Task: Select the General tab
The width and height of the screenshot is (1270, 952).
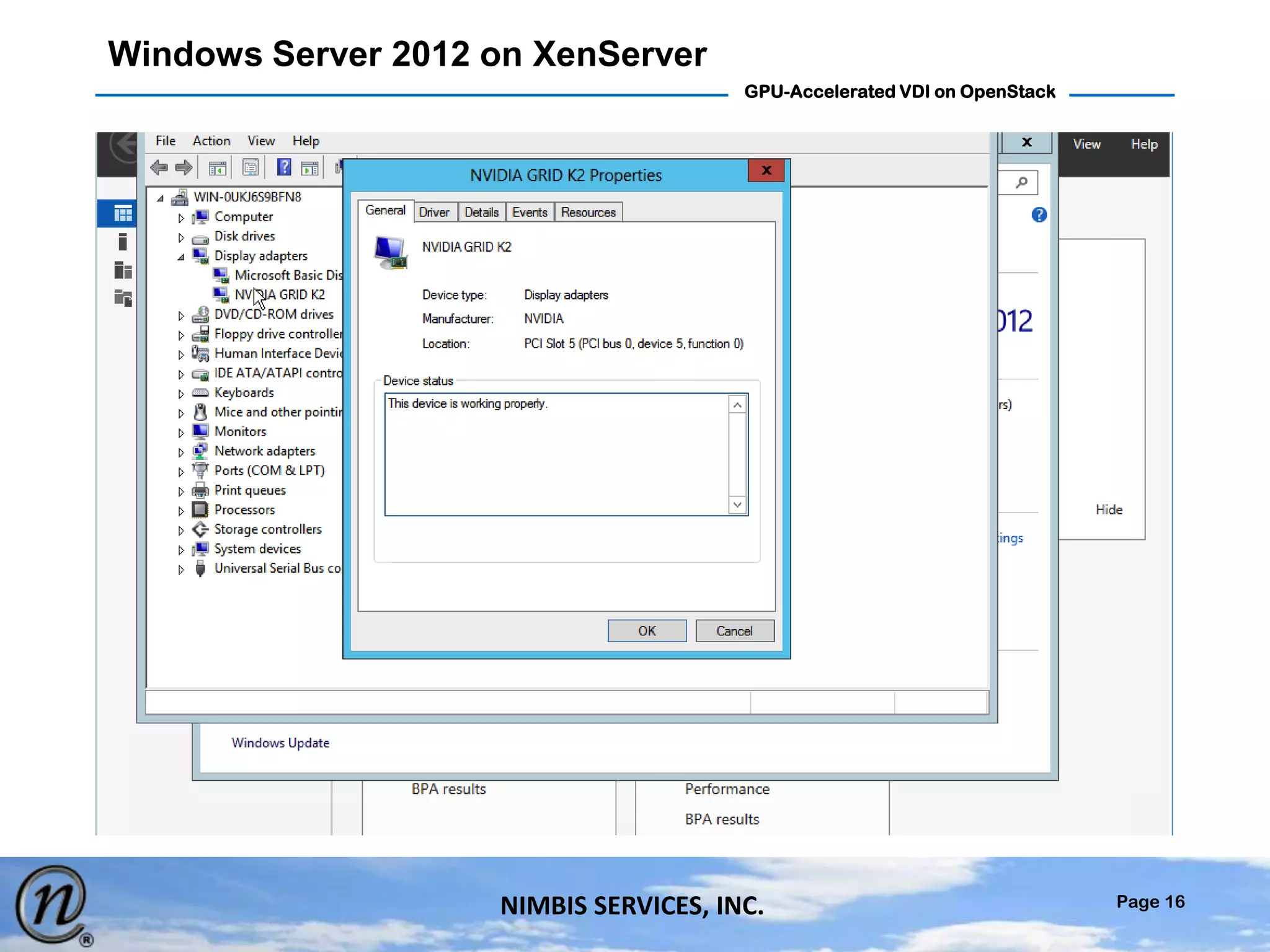Action: click(x=385, y=210)
